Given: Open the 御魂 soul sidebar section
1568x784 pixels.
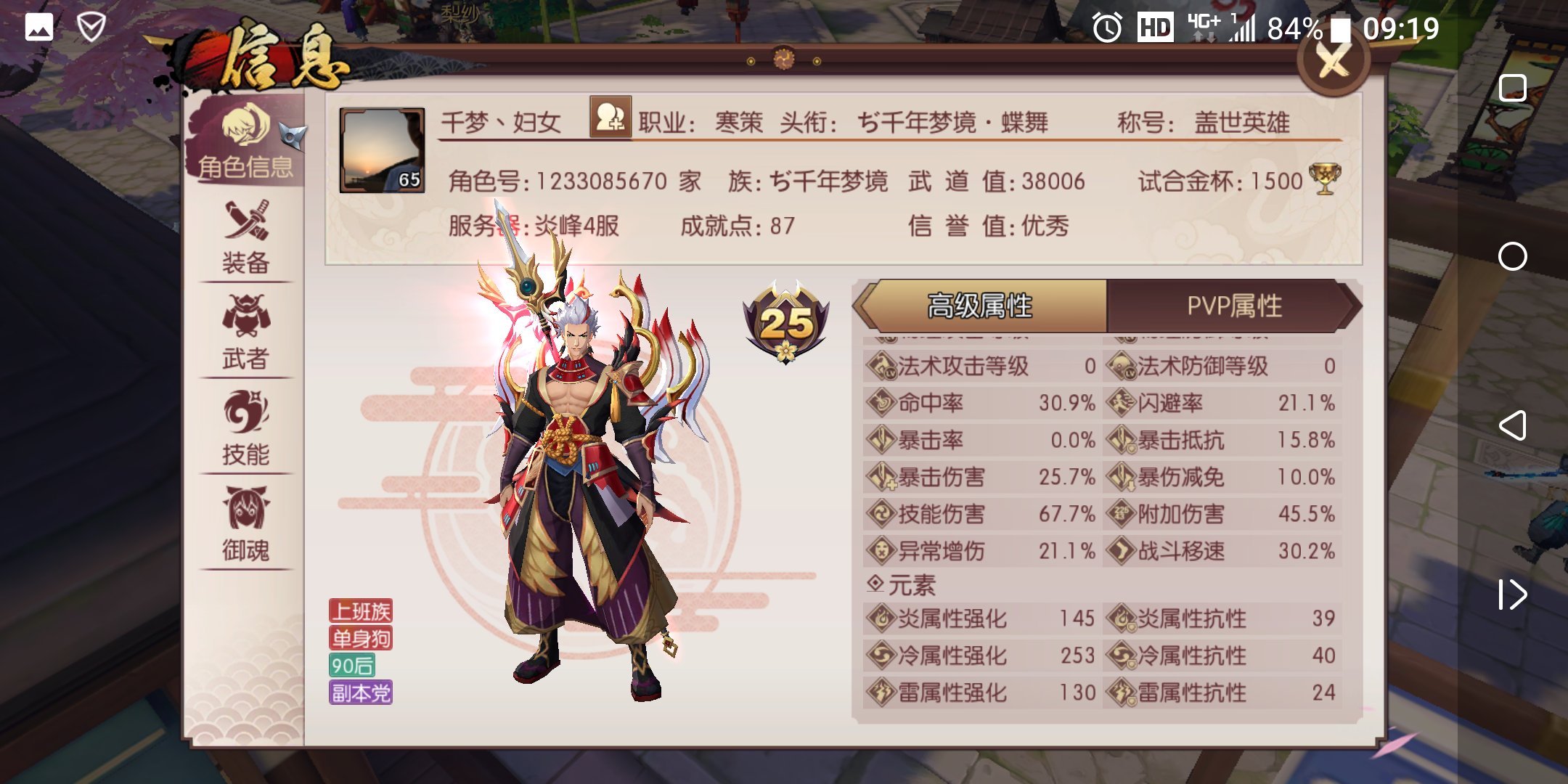Looking at the screenshot, I should click(245, 524).
